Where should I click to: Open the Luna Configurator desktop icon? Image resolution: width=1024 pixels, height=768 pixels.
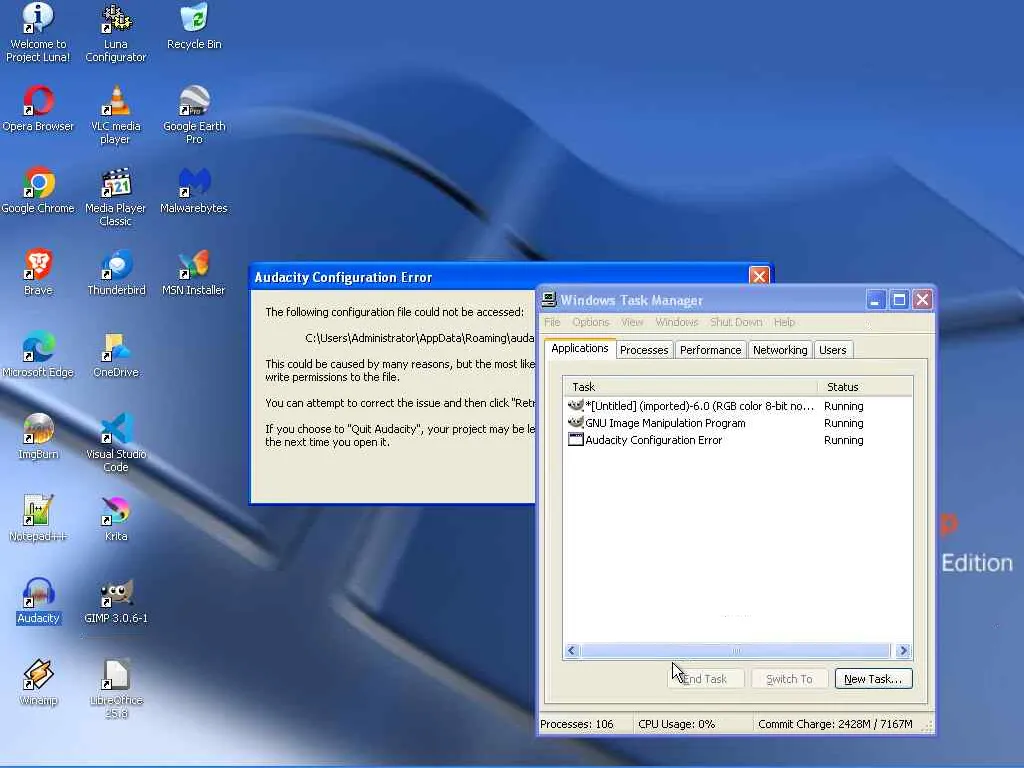[x=116, y=33]
